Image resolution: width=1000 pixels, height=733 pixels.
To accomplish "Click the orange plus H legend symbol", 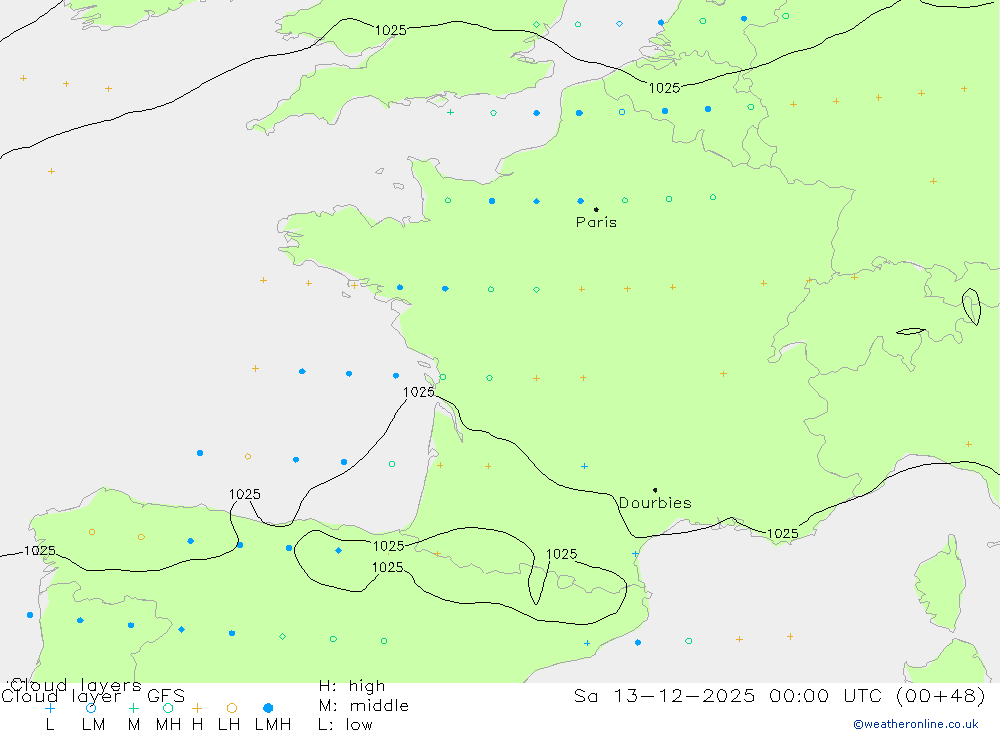I will coord(197,708).
